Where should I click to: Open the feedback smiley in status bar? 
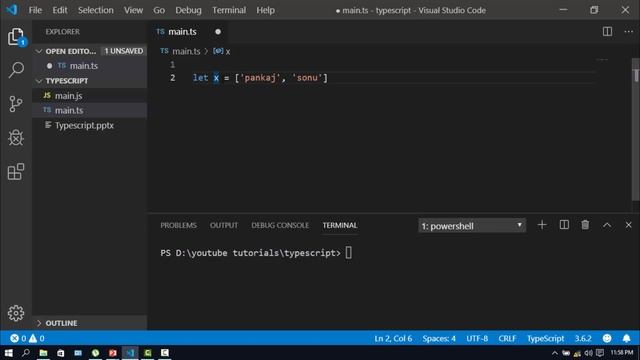[607, 338]
